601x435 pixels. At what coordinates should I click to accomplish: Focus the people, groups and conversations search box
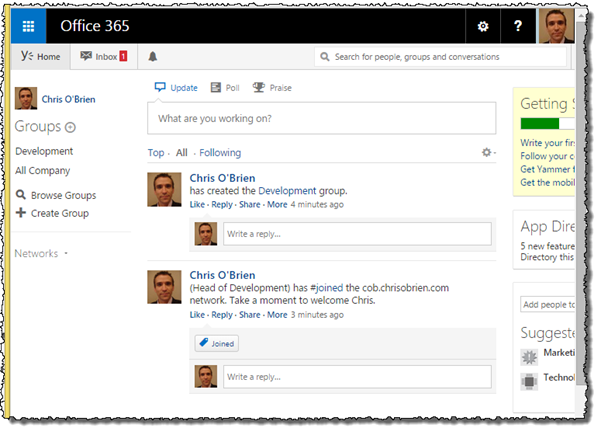pos(440,57)
